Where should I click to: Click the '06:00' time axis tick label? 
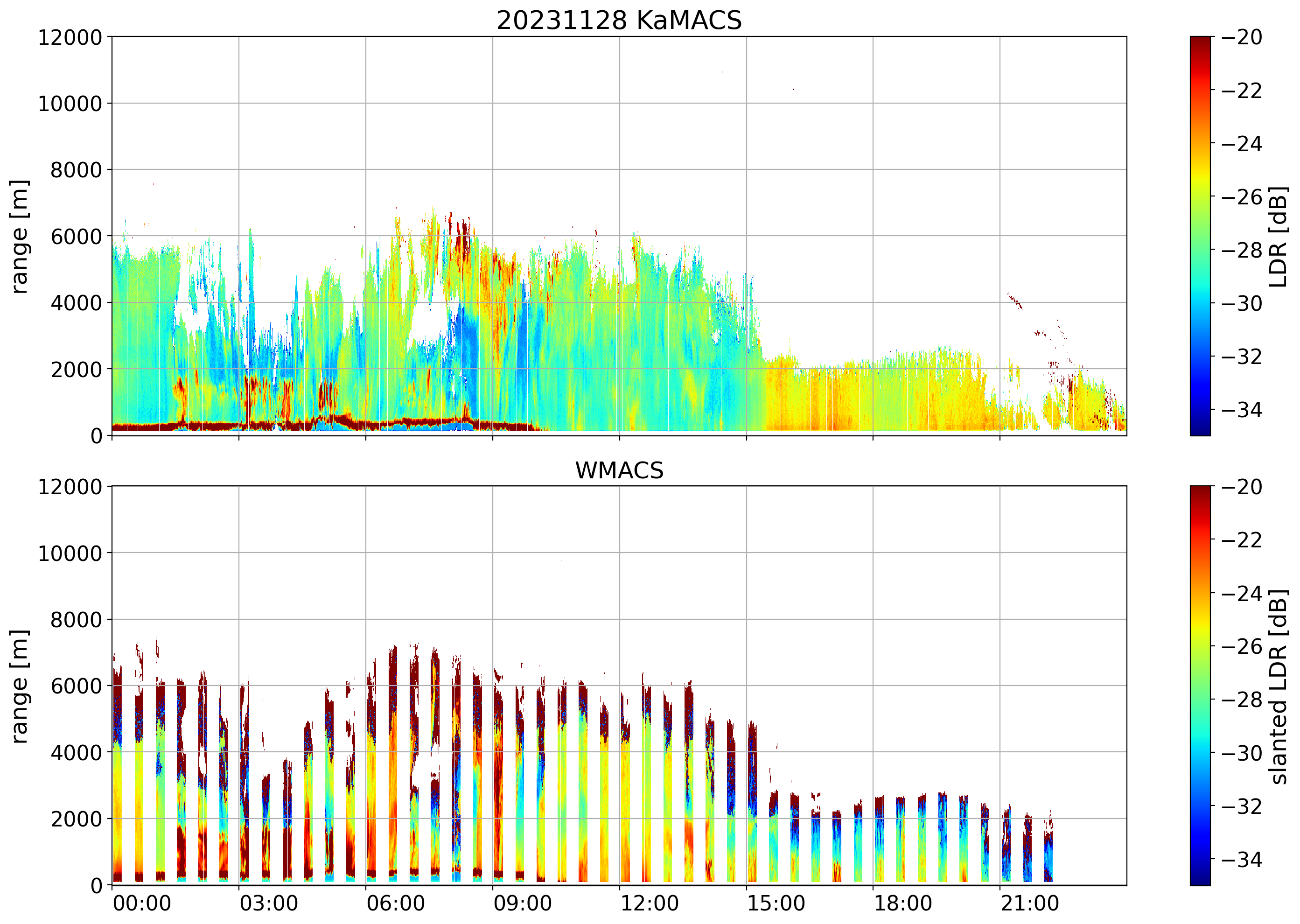(x=395, y=903)
